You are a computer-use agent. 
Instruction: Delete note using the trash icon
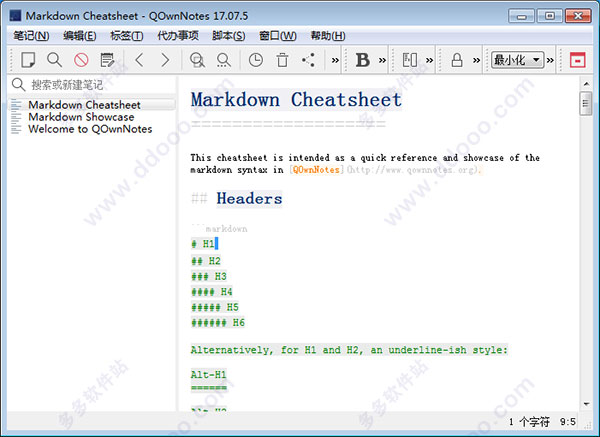pyautogui.click(x=282, y=60)
